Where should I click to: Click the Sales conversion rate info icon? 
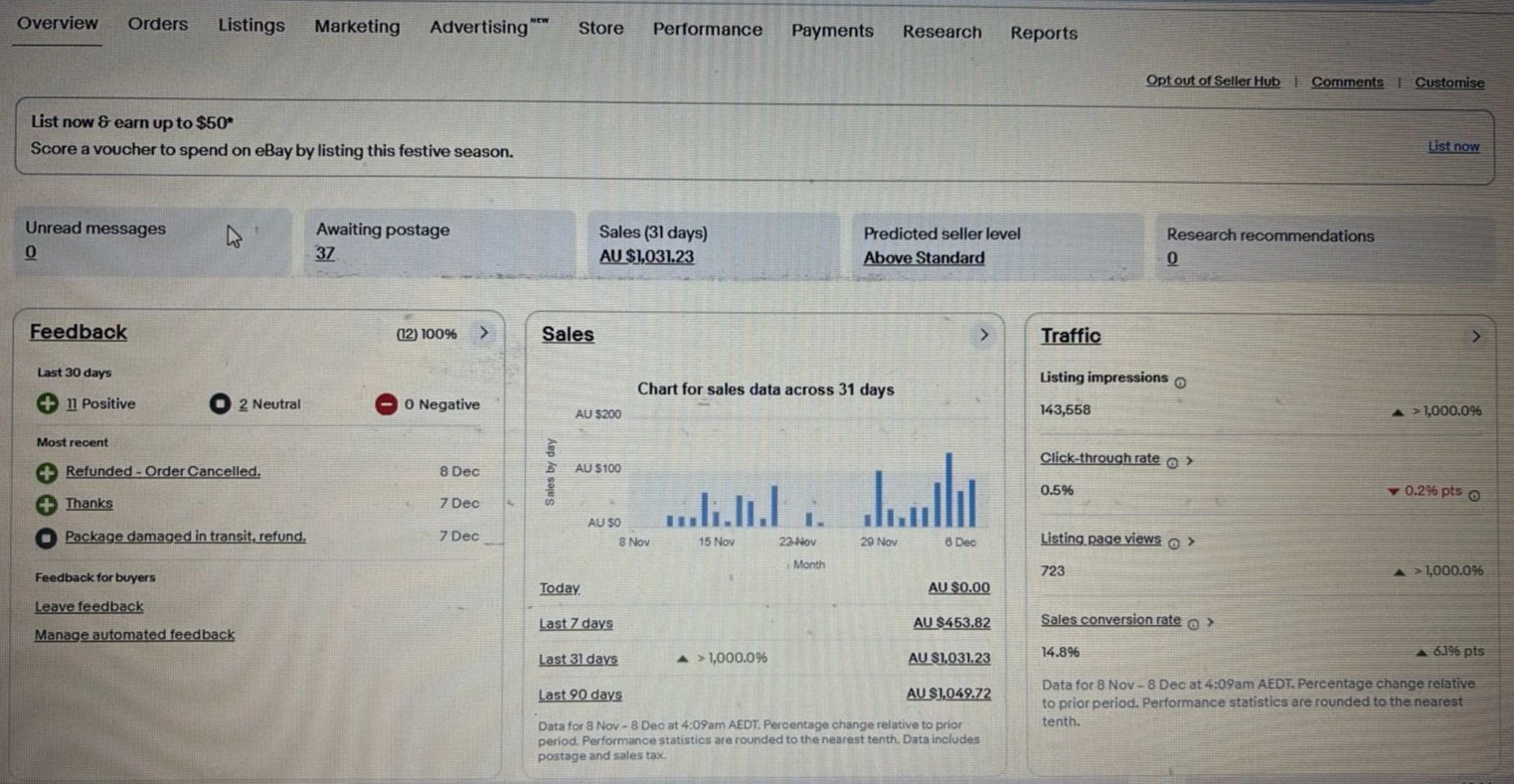[1193, 623]
